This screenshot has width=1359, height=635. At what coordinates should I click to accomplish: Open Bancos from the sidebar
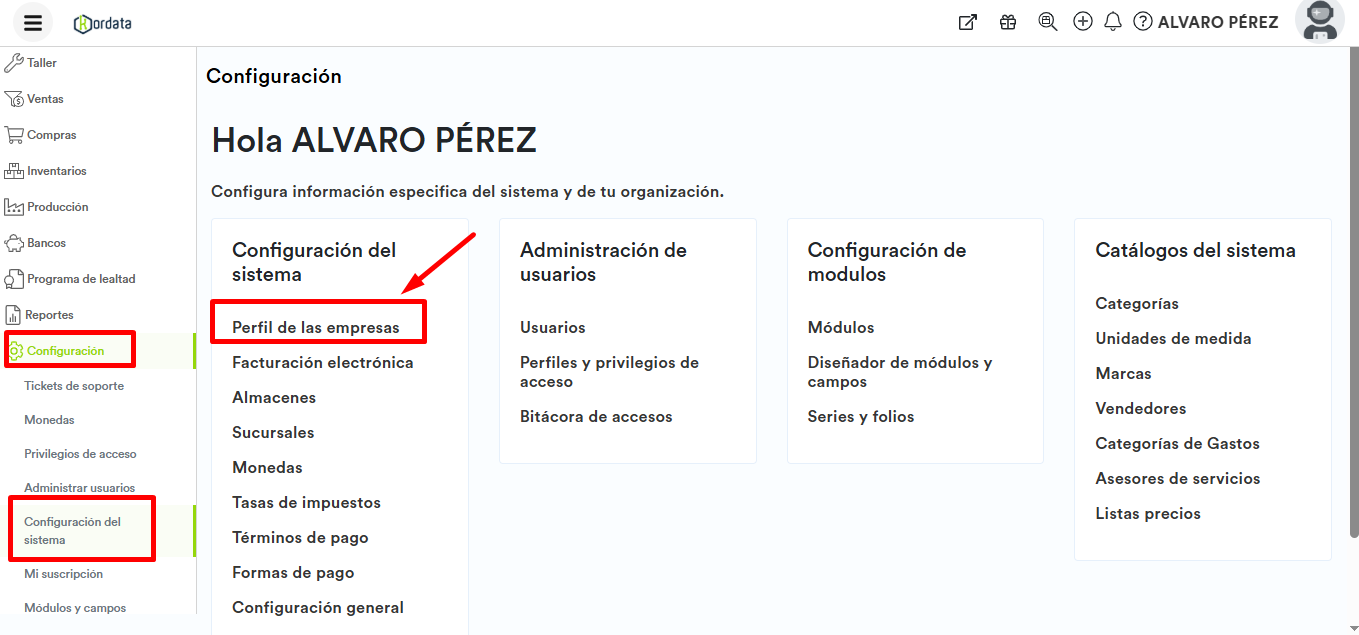tap(46, 243)
